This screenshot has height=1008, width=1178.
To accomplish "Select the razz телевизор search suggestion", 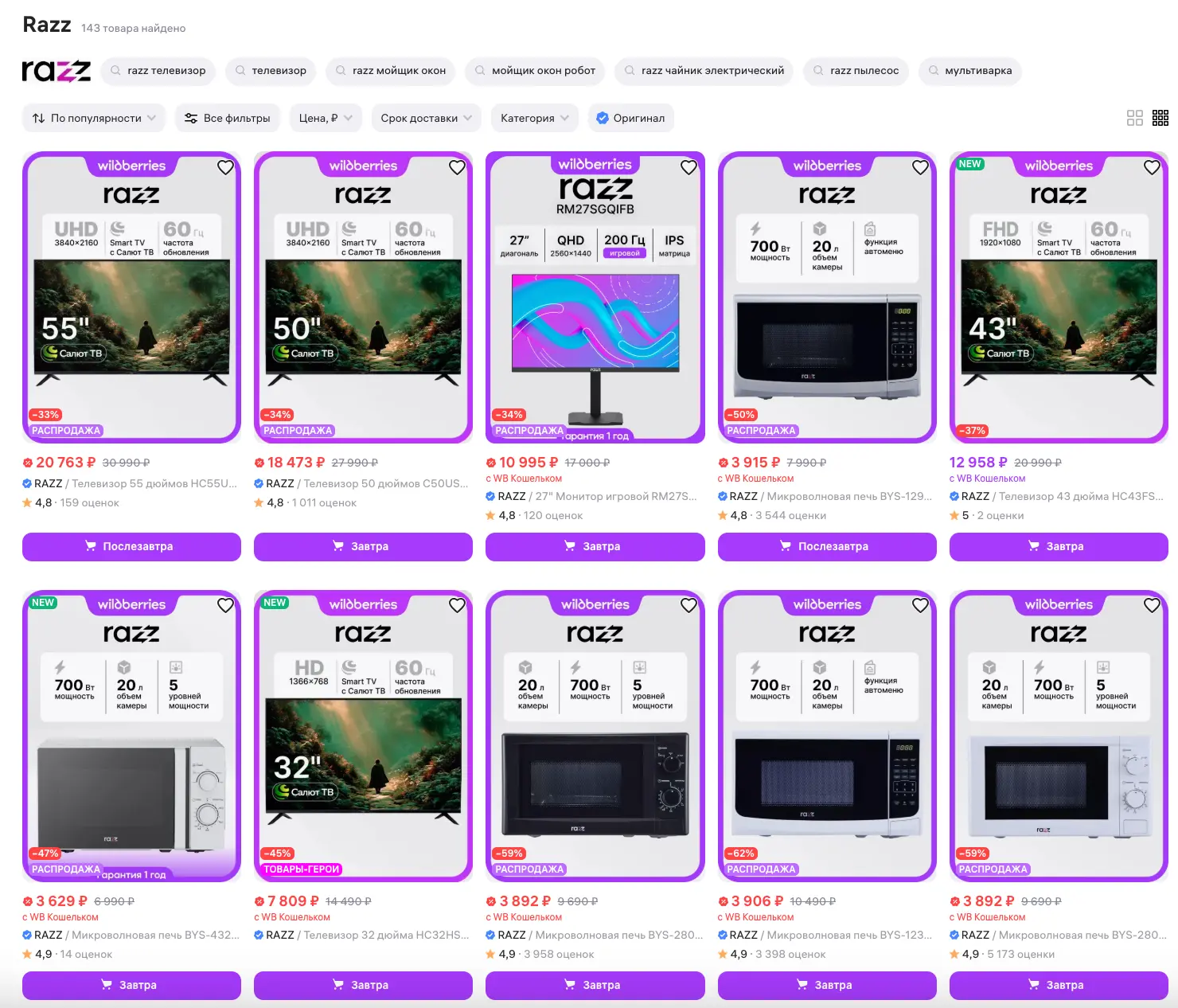I will 158,71.
